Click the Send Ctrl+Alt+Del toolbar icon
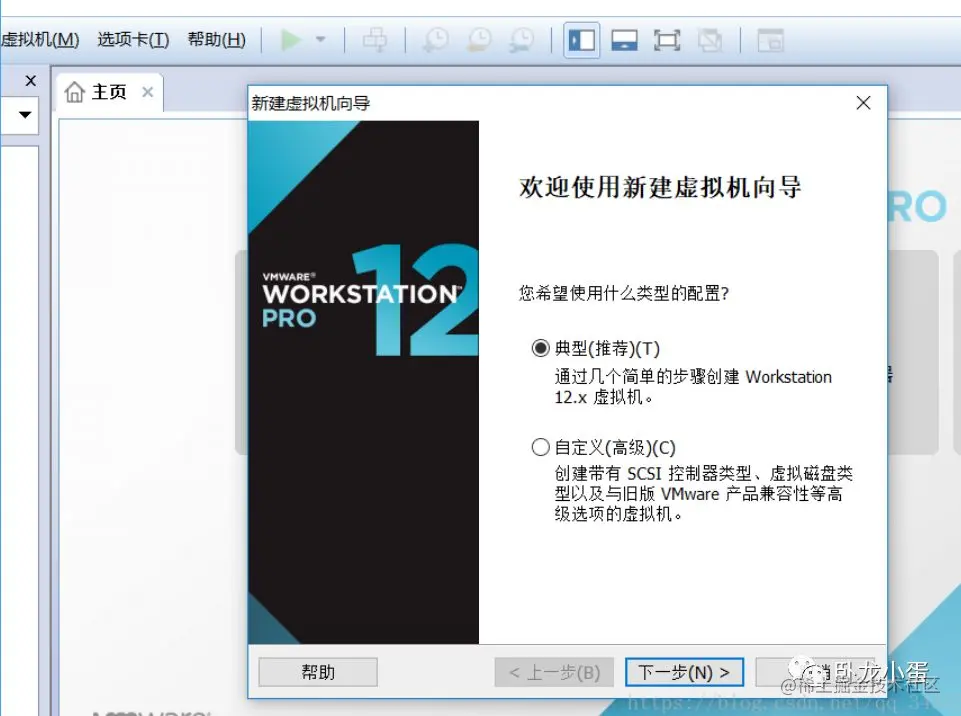The image size is (961, 716). 374,40
